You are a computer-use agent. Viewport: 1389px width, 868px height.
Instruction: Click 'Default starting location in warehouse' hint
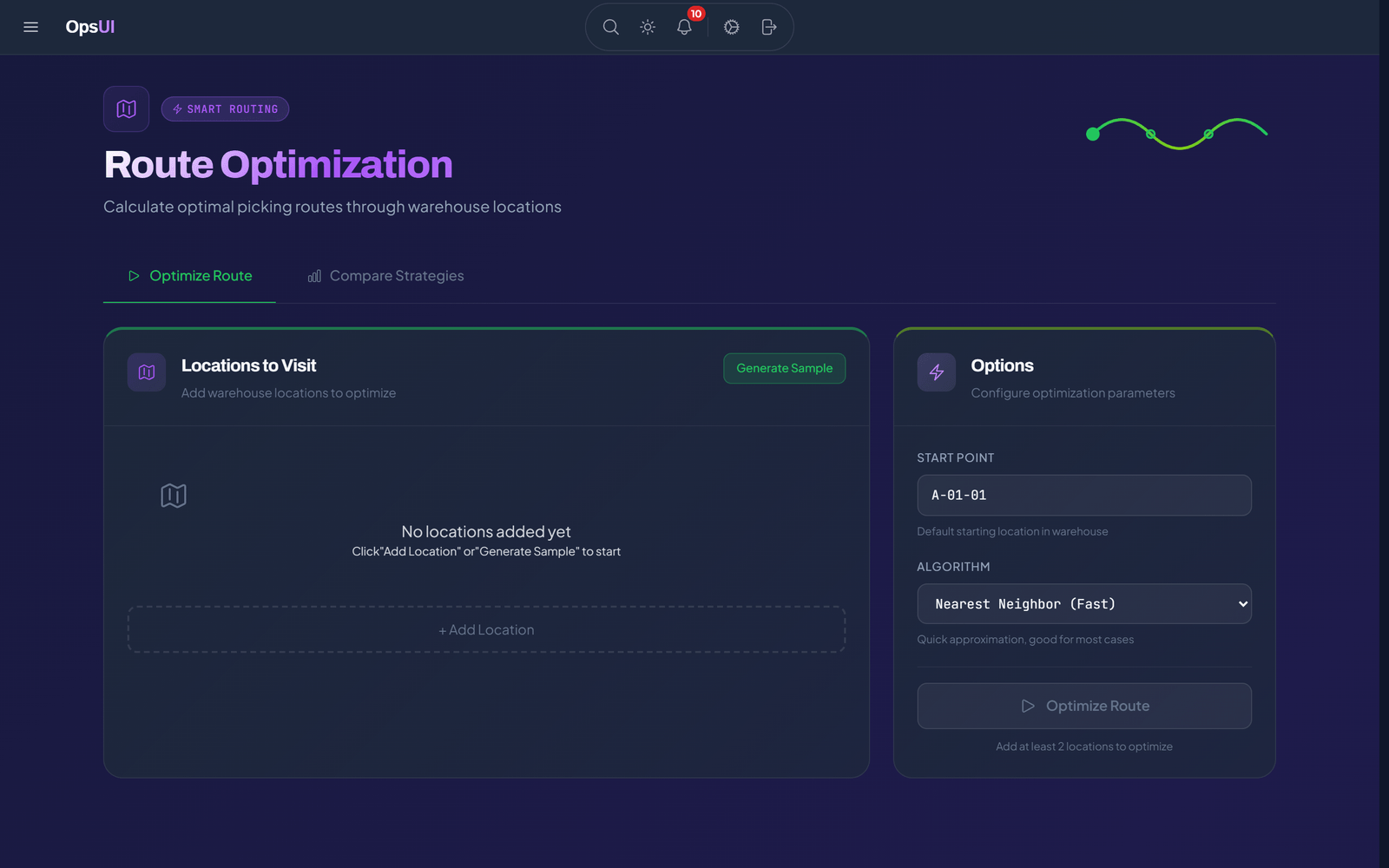(1012, 531)
